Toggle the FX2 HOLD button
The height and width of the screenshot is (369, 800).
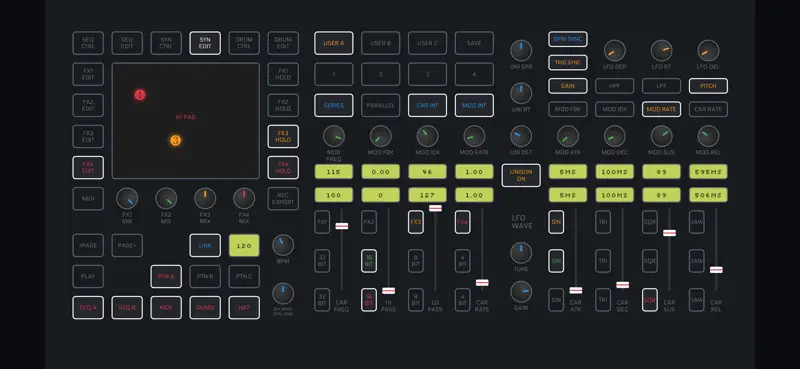pos(283,105)
